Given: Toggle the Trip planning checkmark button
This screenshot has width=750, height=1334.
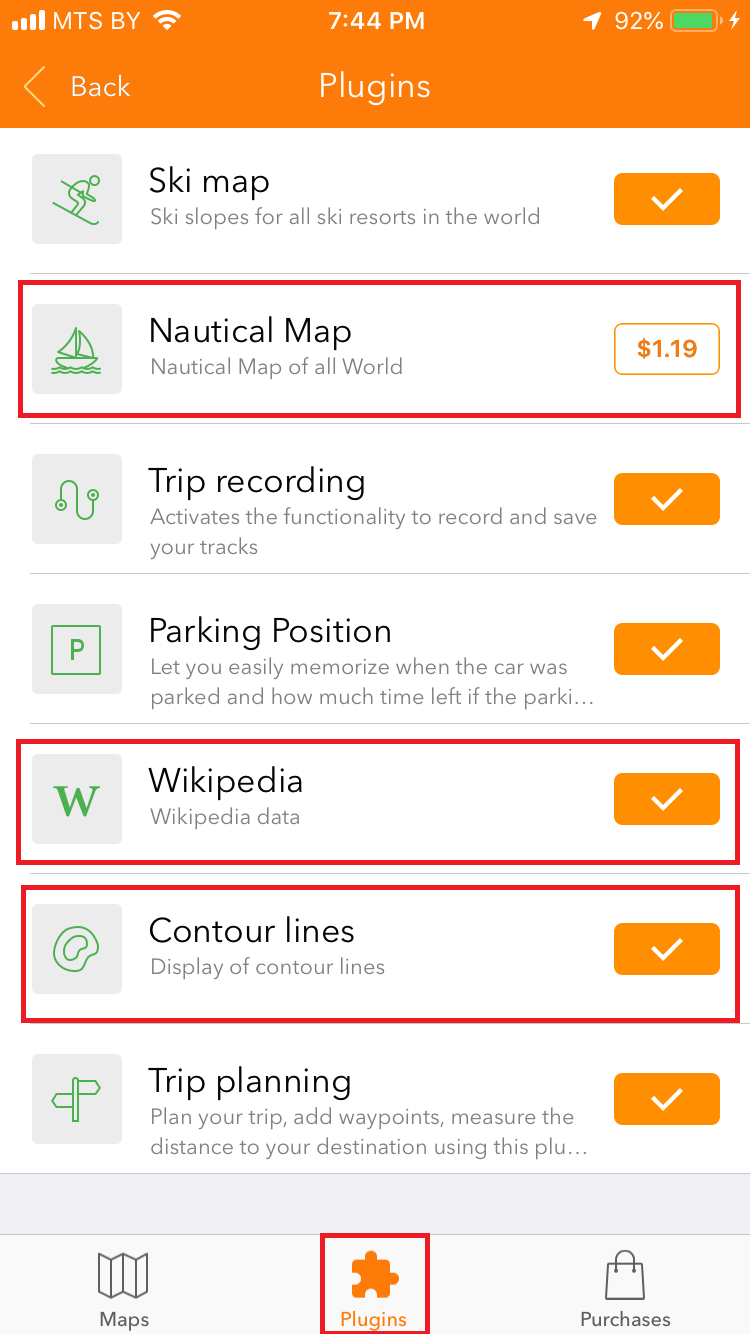Looking at the screenshot, I should click(x=667, y=1099).
